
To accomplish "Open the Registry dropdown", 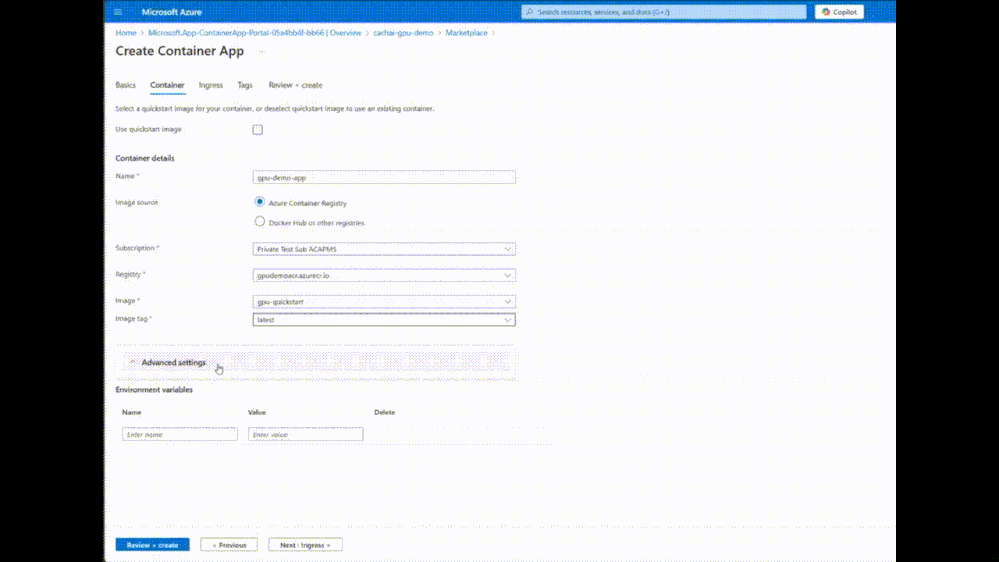I will [x=384, y=275].
